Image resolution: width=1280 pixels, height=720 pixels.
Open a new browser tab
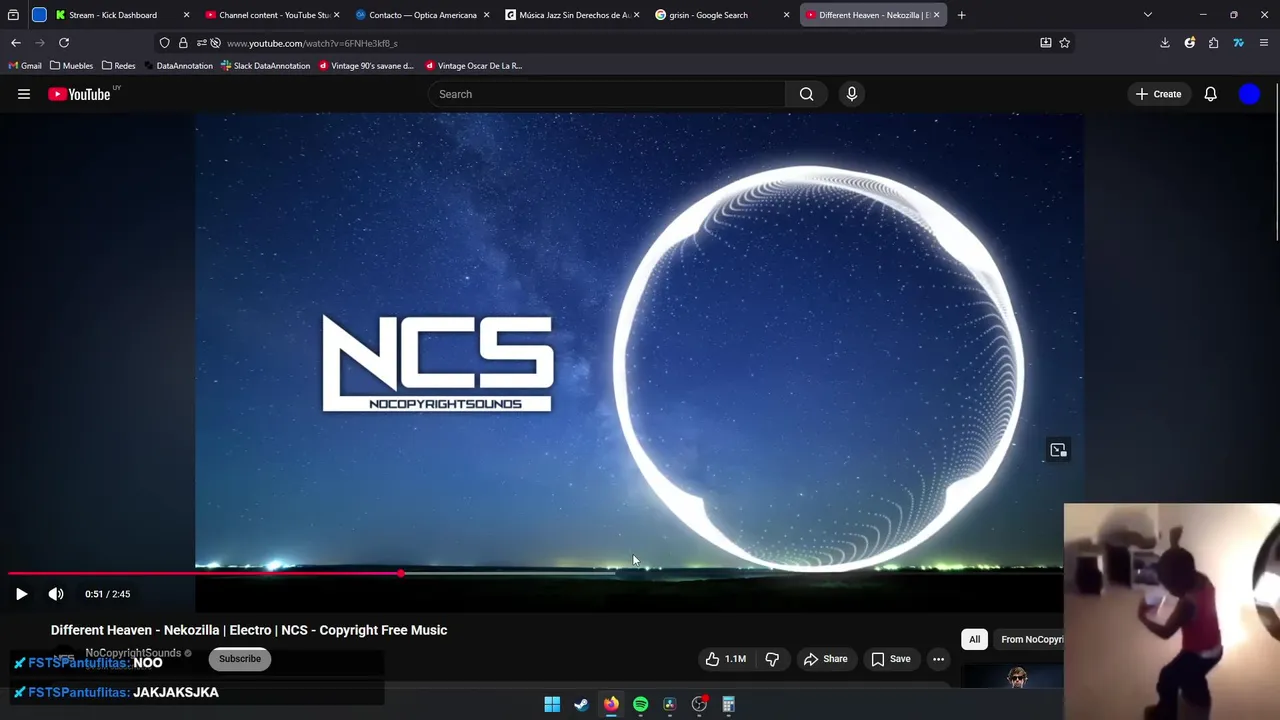tap(961, 15)
